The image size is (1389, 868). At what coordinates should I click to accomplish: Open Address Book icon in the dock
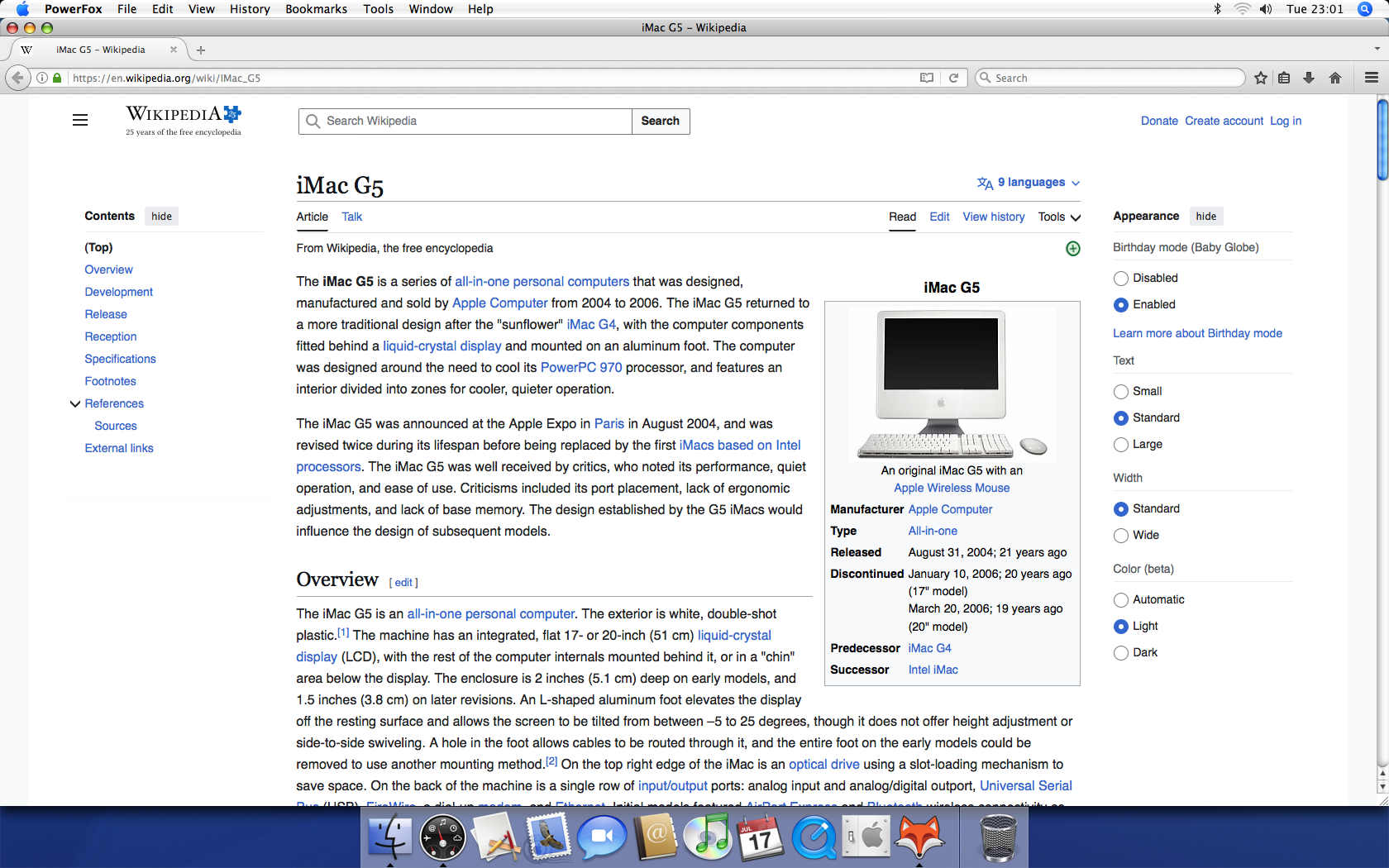[x=655, y=837]
